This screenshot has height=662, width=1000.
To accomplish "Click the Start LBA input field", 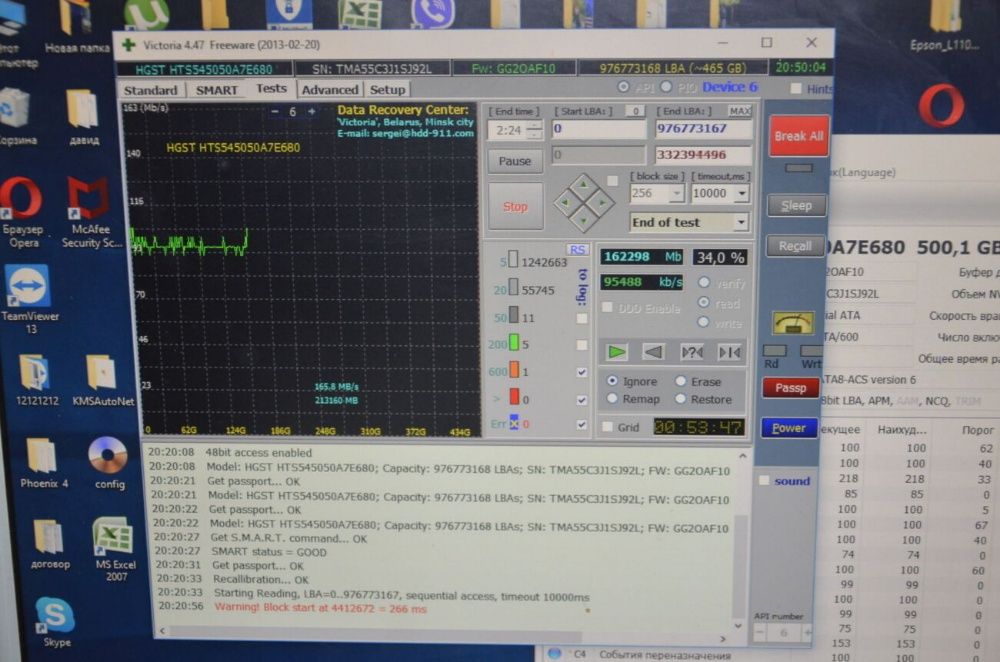I will [599, 129].
